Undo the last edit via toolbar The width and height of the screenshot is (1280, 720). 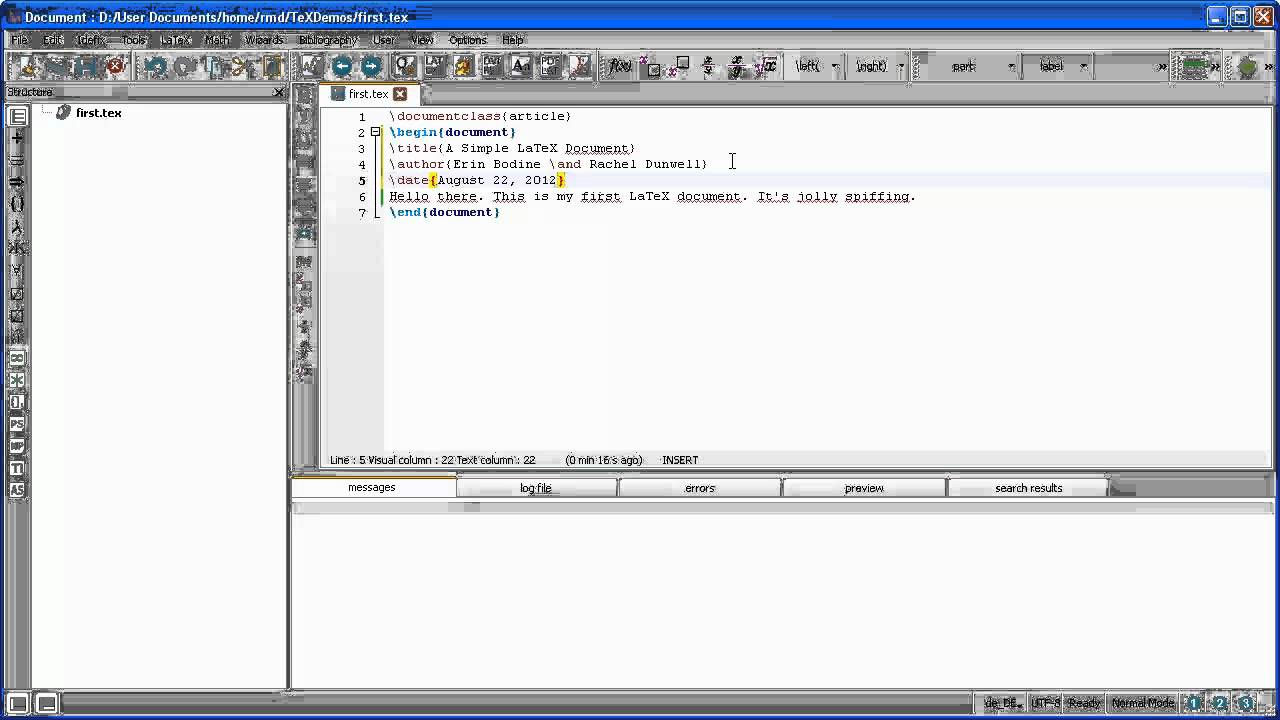point(155,67)
